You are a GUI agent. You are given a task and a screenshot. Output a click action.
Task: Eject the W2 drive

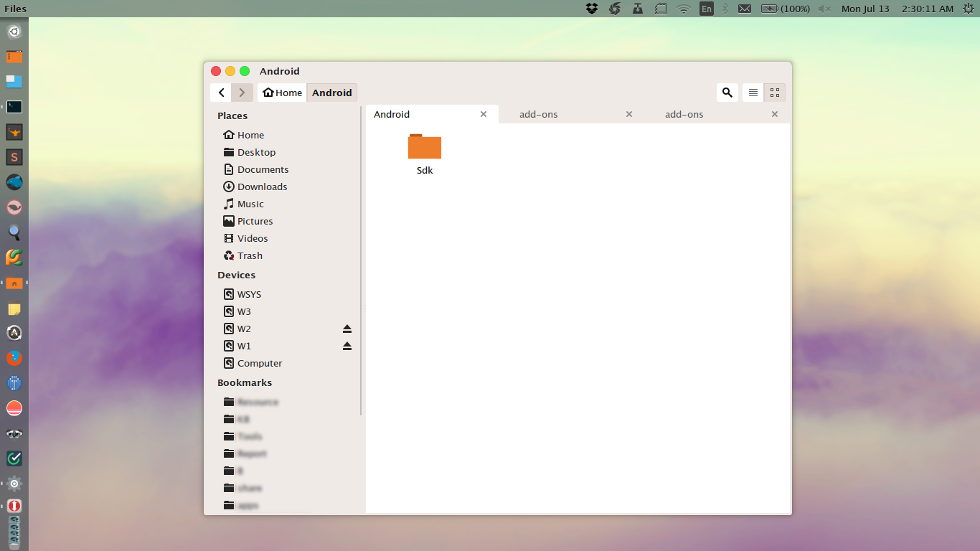[x=347, y=329]
